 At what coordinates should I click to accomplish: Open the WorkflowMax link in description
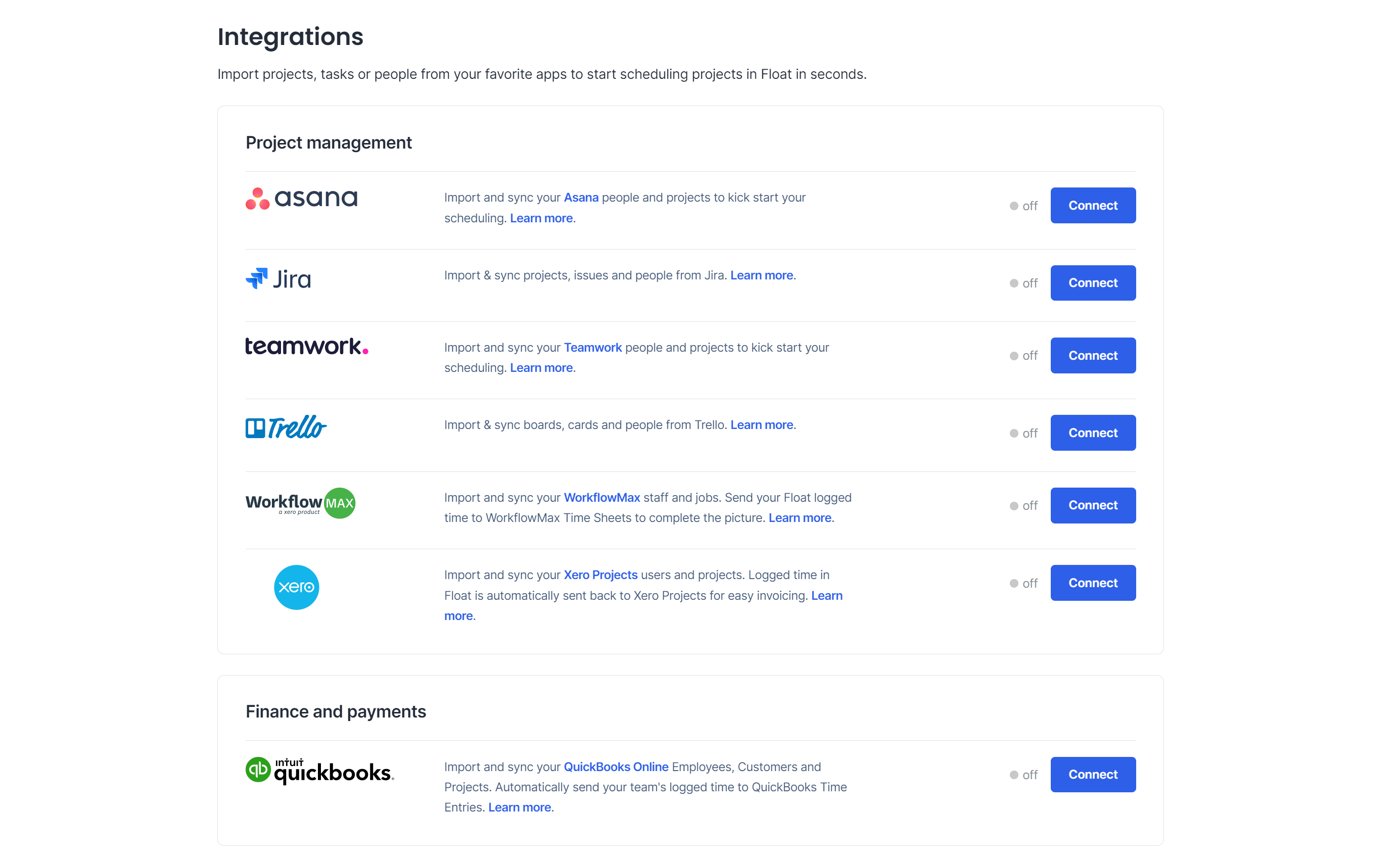pos(601,498)
